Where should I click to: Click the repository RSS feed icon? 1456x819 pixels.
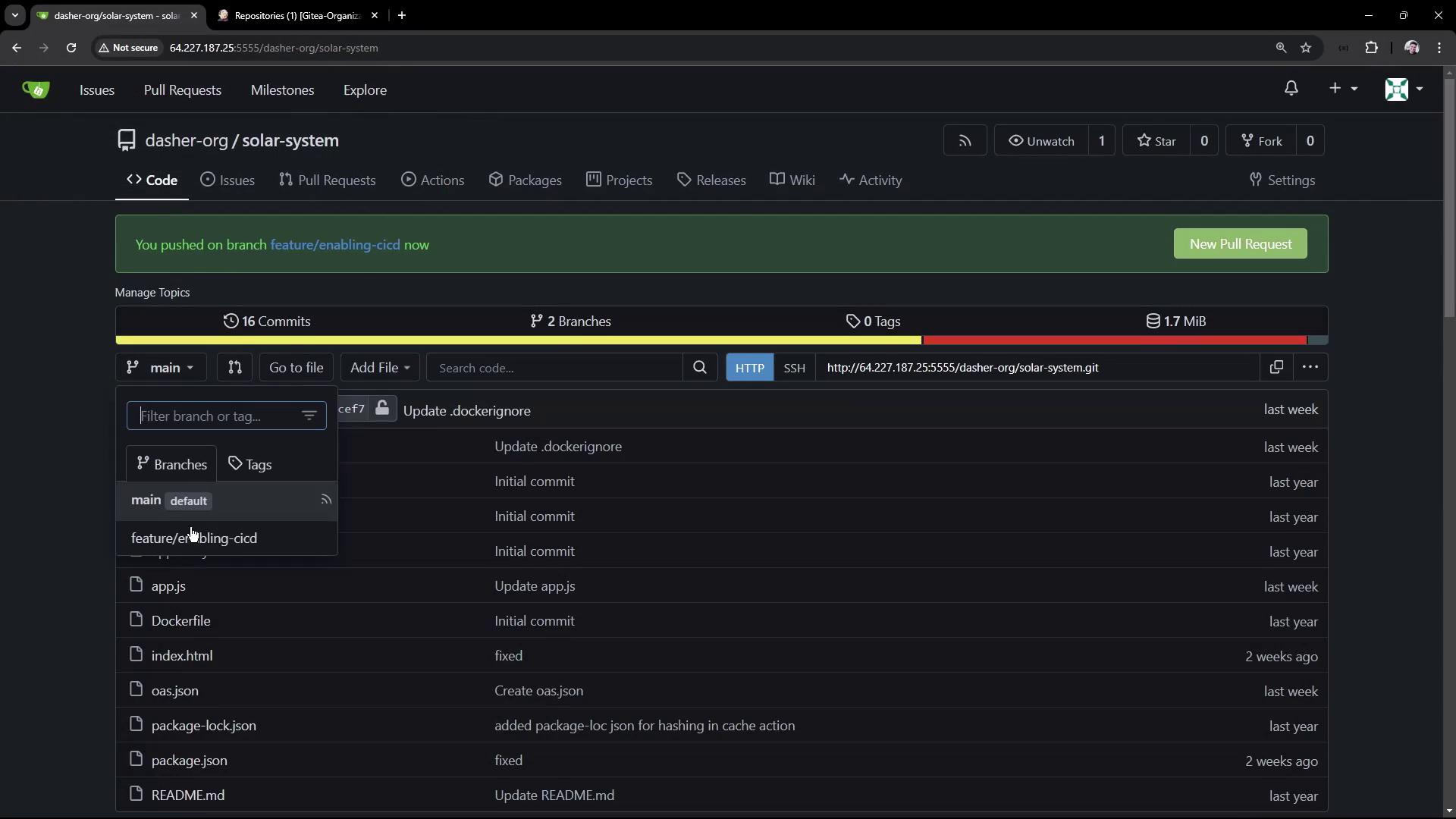965,141
